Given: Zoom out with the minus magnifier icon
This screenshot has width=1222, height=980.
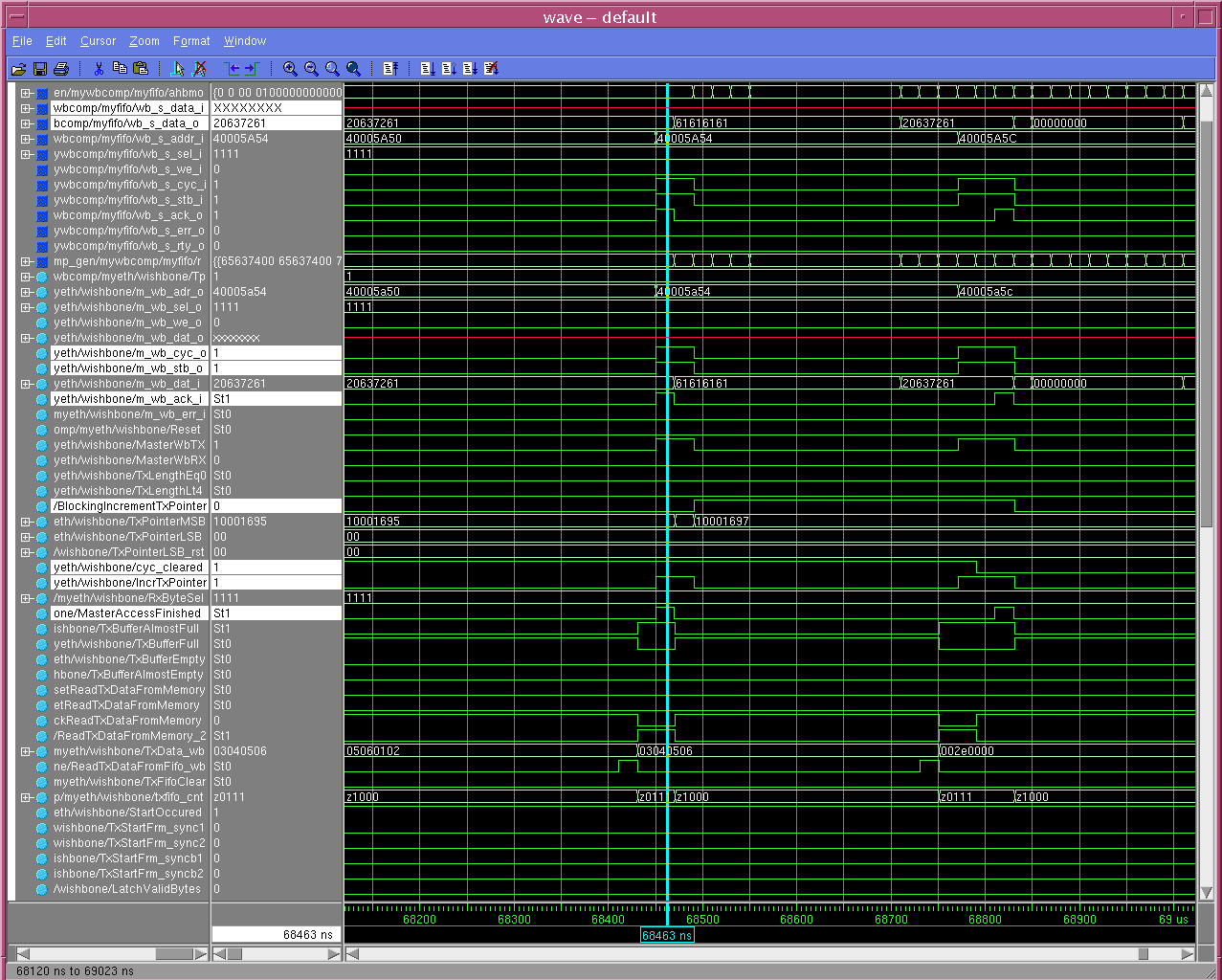Looking at the screenshot, I should [x=311, y=69].
